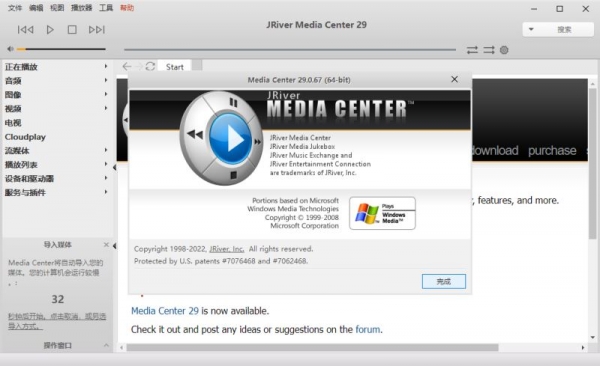
Task: Open the forum link
Action: point(368,329)
